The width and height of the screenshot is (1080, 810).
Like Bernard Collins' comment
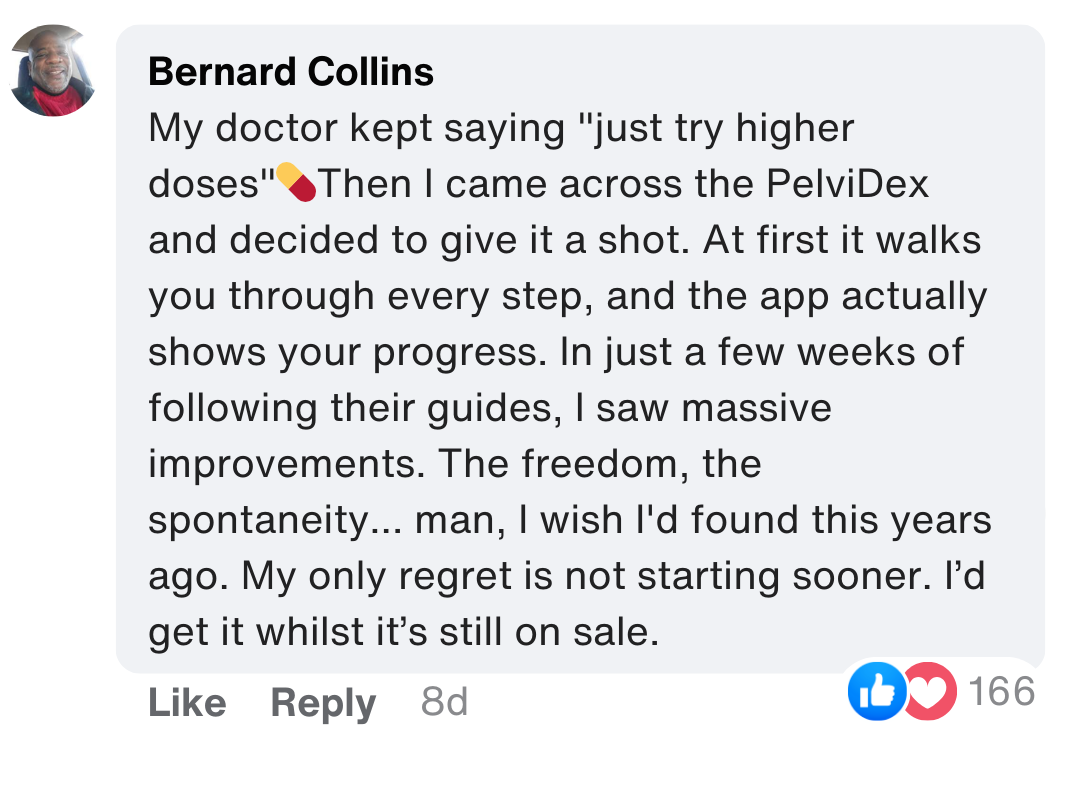(x=187, y=703)
